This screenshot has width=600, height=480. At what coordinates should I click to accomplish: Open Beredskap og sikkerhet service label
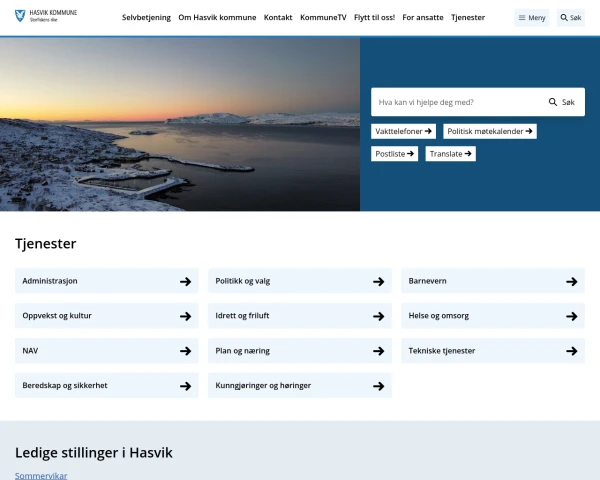tap(65, 385)
